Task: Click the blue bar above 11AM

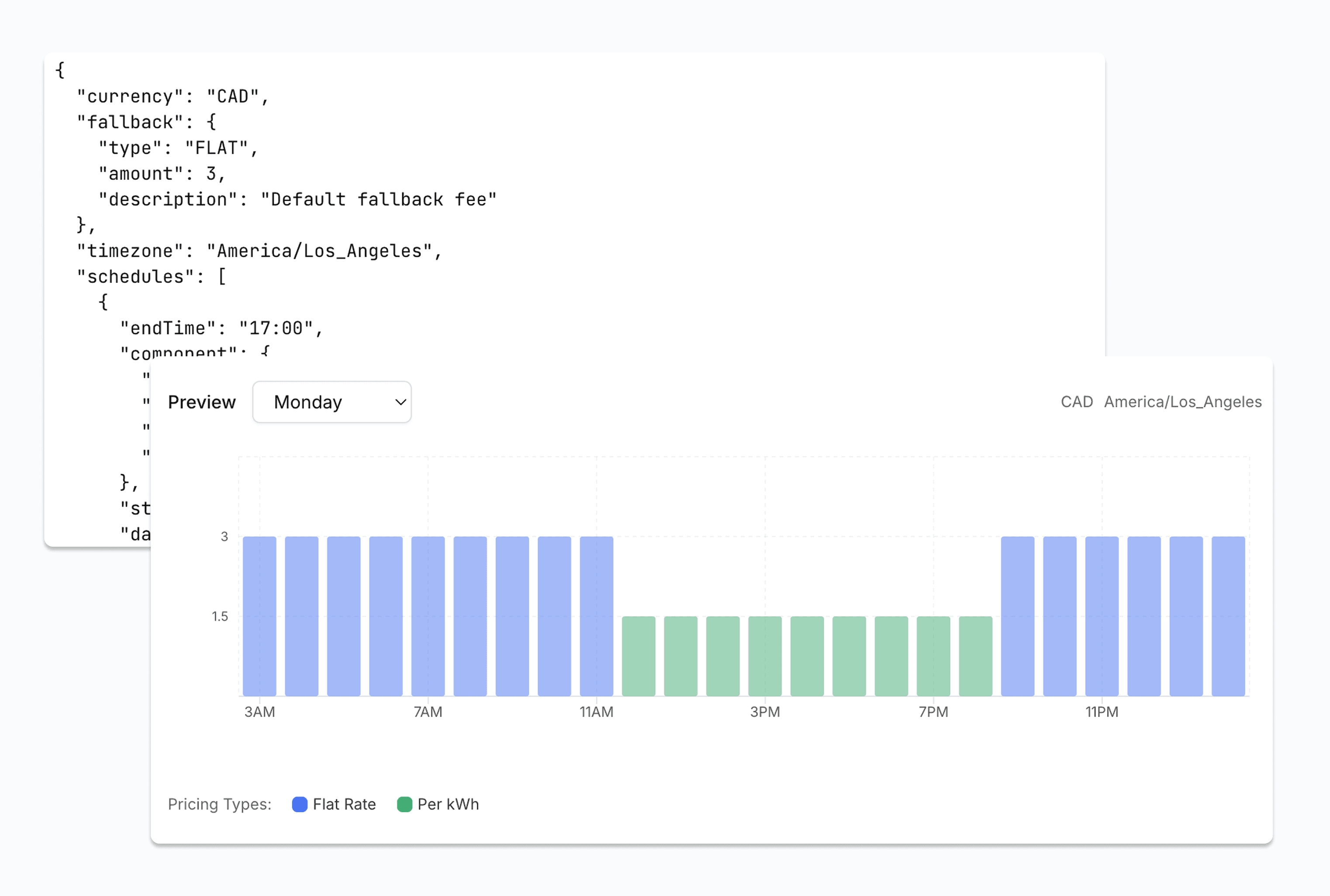Action: tap(596, 616)
